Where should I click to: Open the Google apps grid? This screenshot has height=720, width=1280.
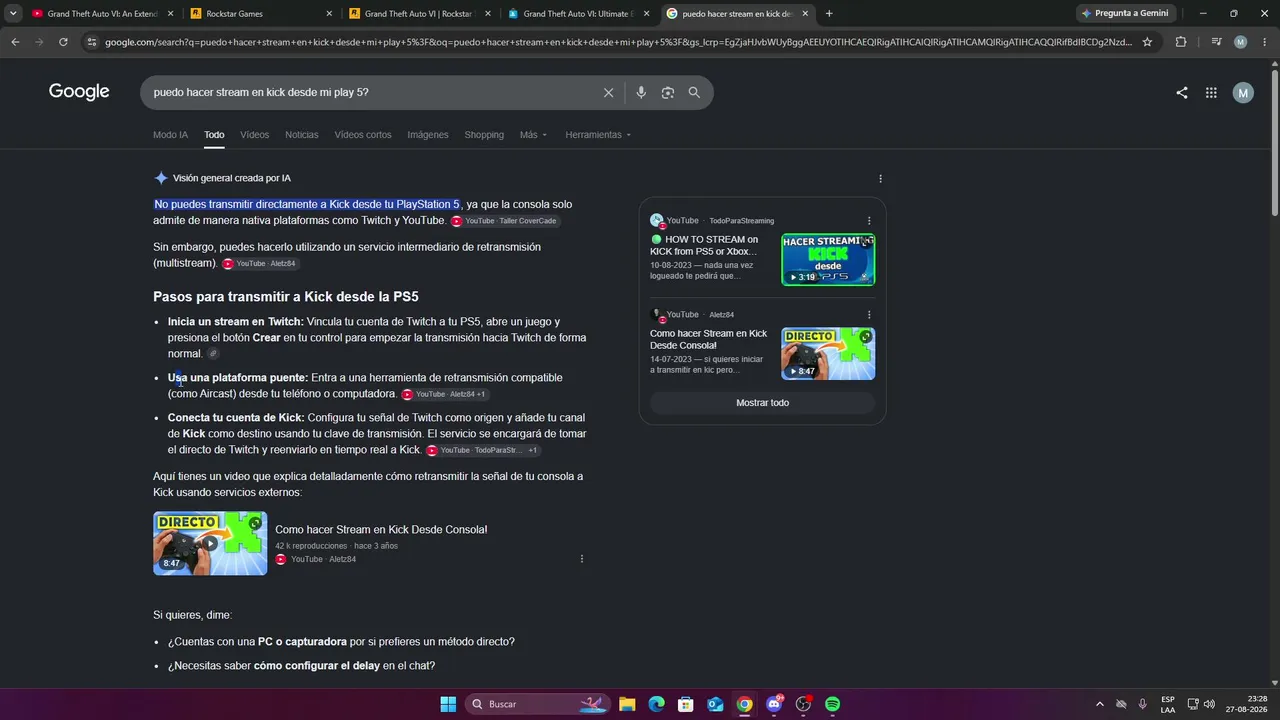click(x=1211, y=93)
